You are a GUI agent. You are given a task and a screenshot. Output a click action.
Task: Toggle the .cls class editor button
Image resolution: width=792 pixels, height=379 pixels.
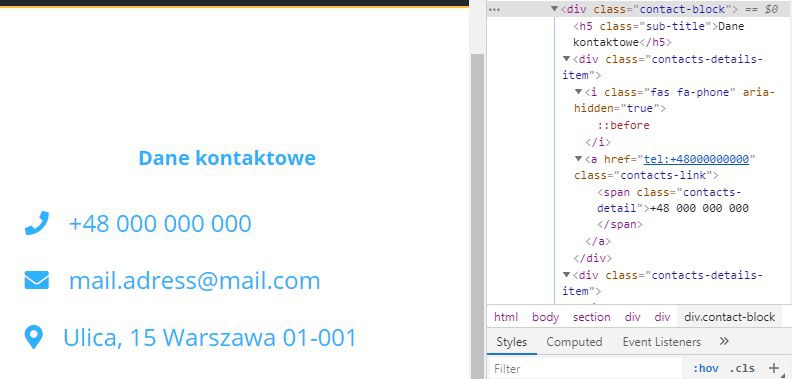pyautogui.click(x=742, y=368)
